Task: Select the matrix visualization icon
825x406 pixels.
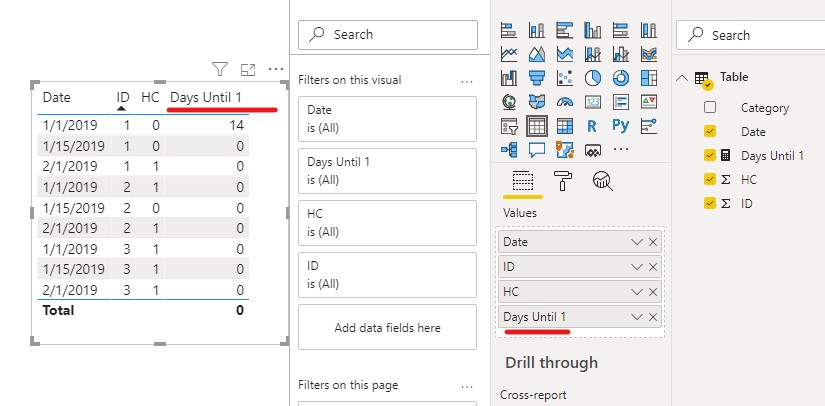Action: click(565, 126)
